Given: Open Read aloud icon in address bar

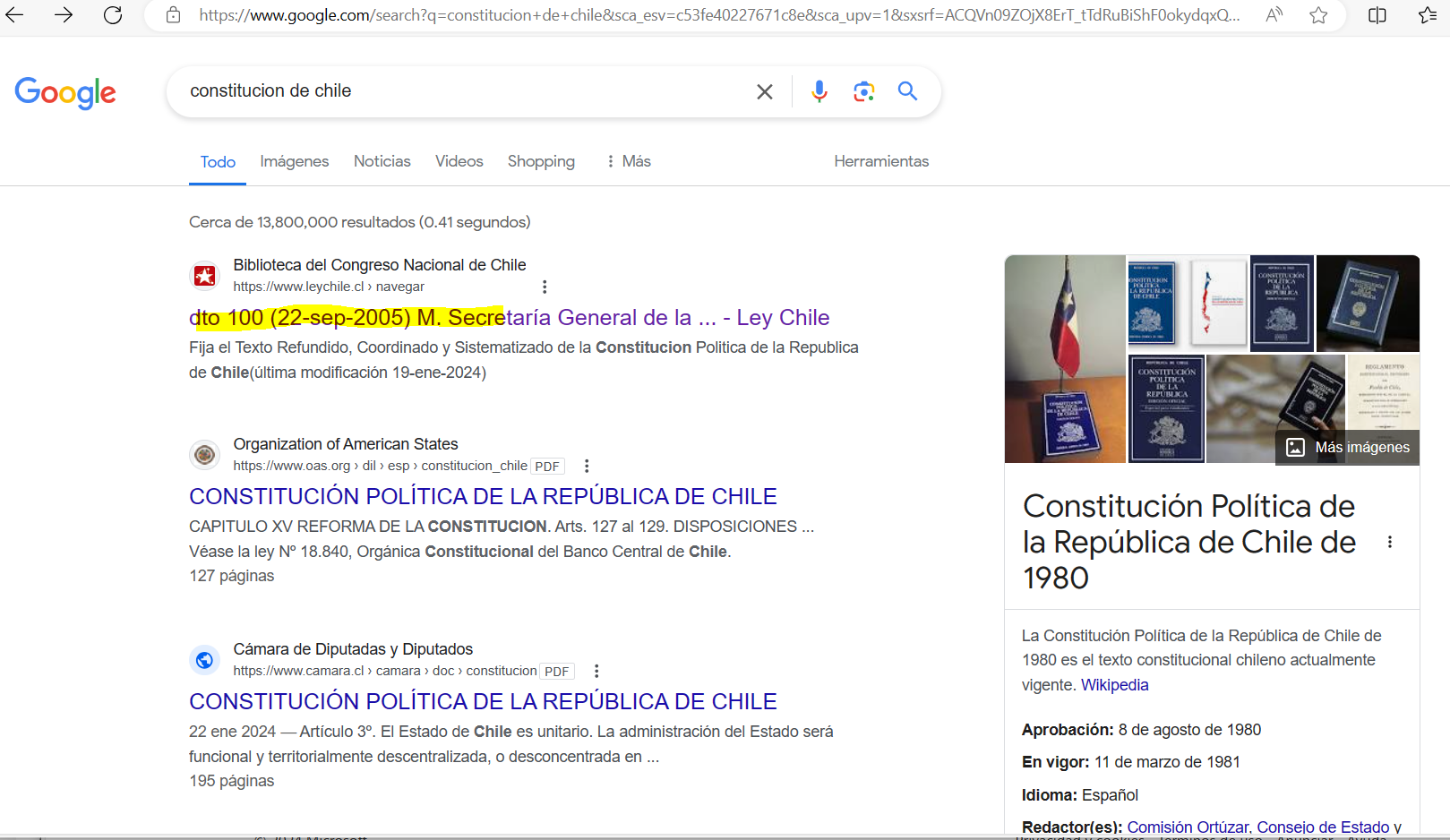Looking at the screenshot, I should tap(1274, 14).
